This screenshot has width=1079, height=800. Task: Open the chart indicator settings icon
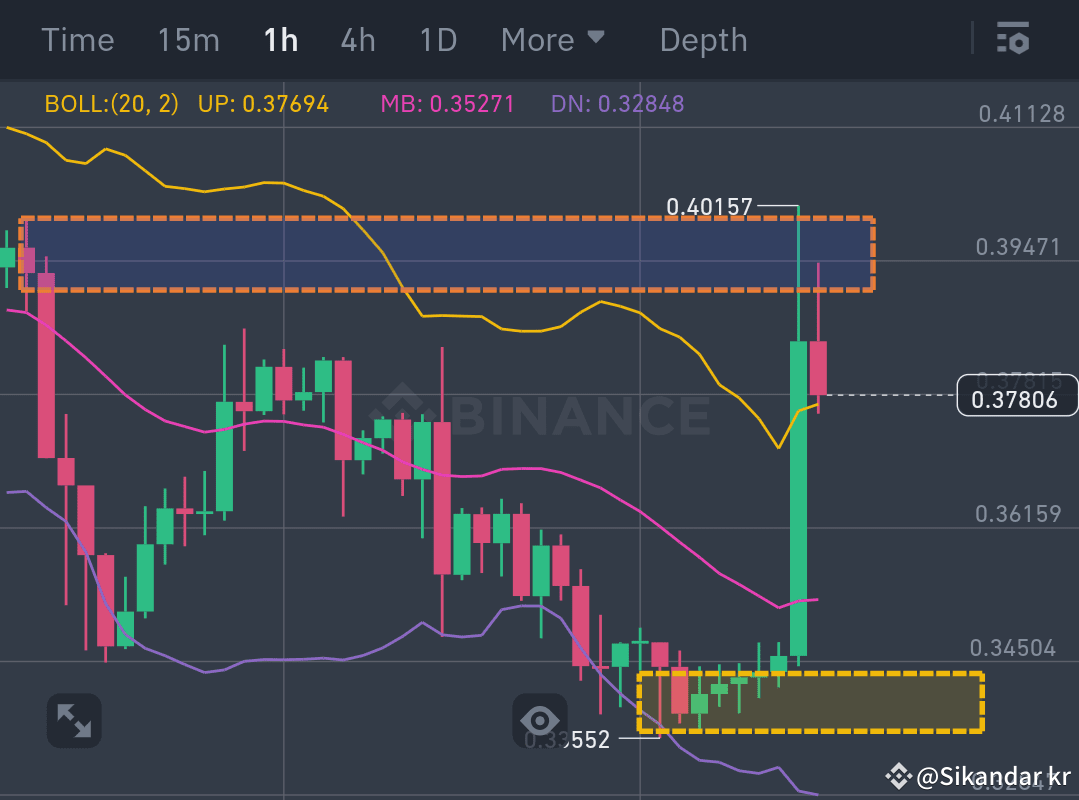[x=1012, y=39]
